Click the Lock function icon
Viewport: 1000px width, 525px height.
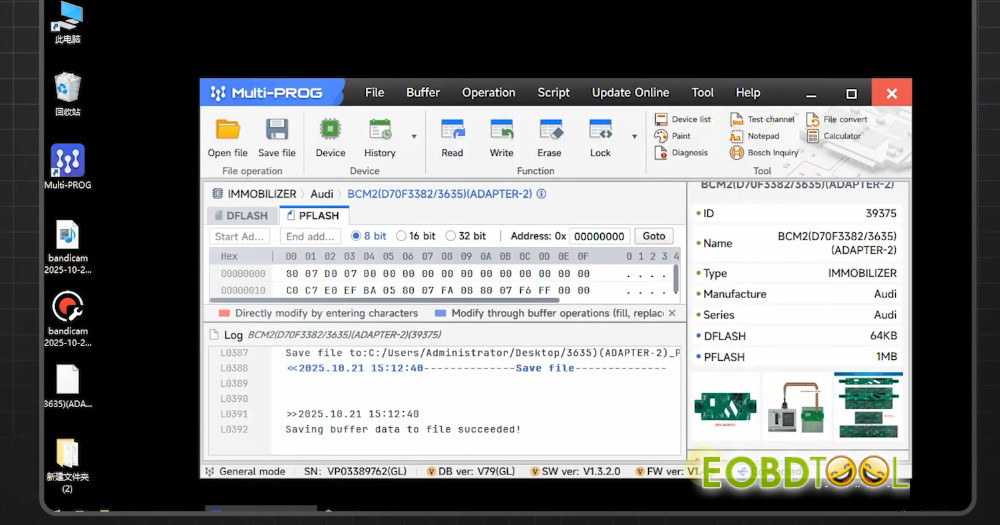coord(600,130)
